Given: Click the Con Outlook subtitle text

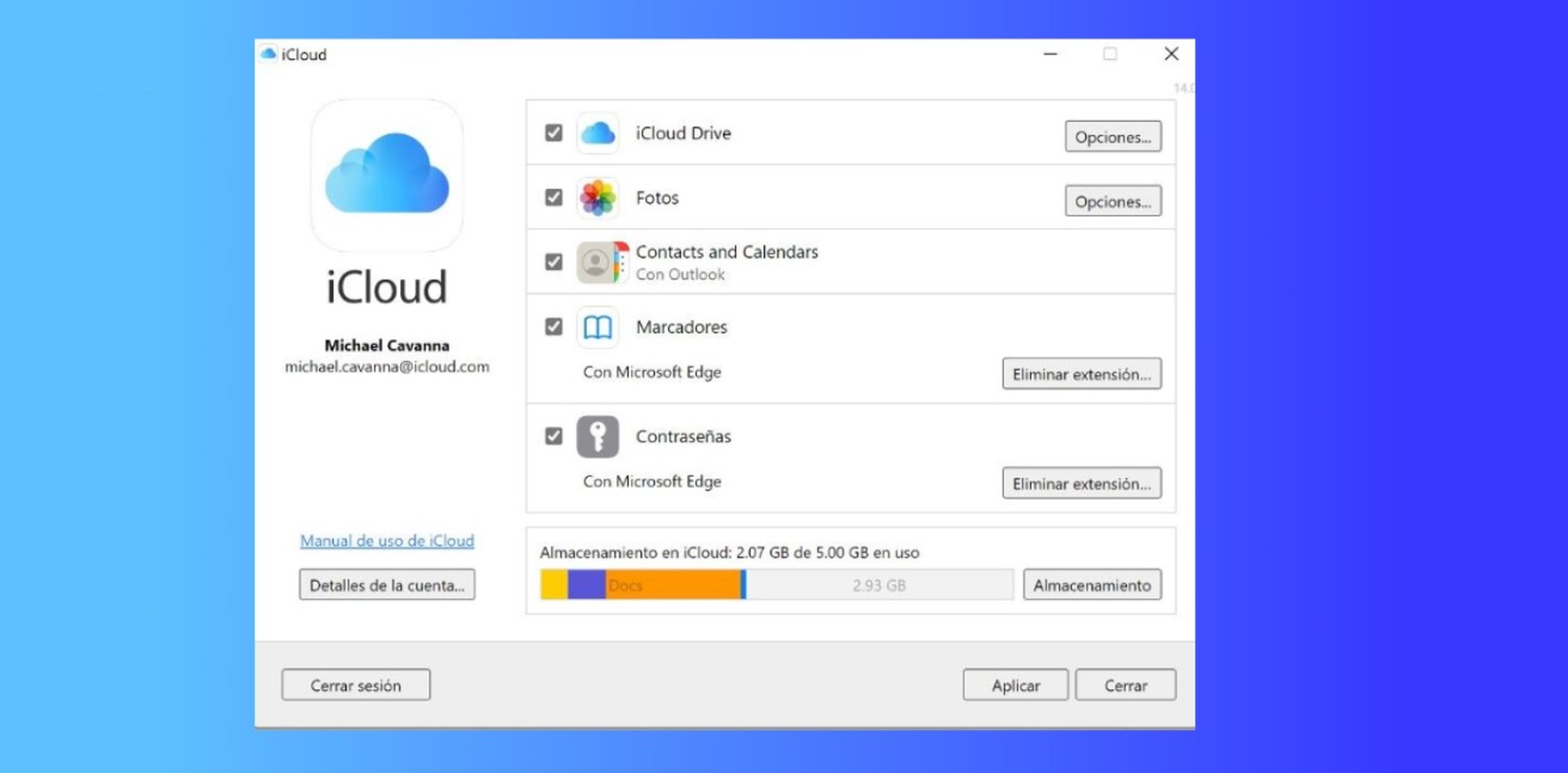Looking at the screenshot, I should (681, 274).
